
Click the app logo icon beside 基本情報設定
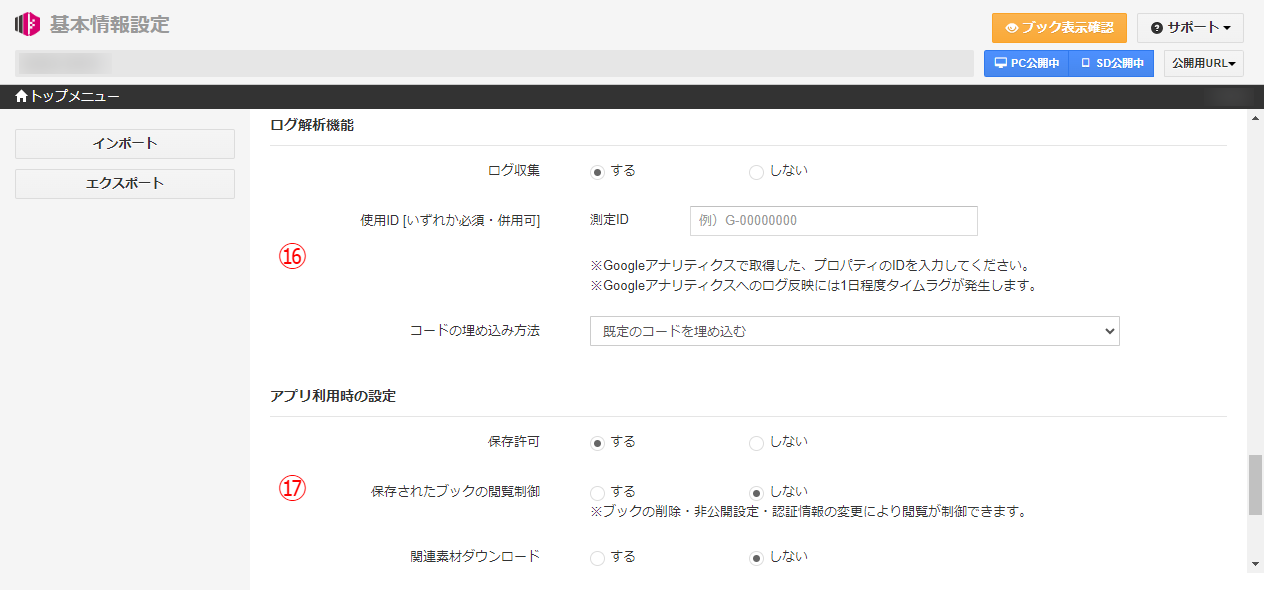coord(27,24)
